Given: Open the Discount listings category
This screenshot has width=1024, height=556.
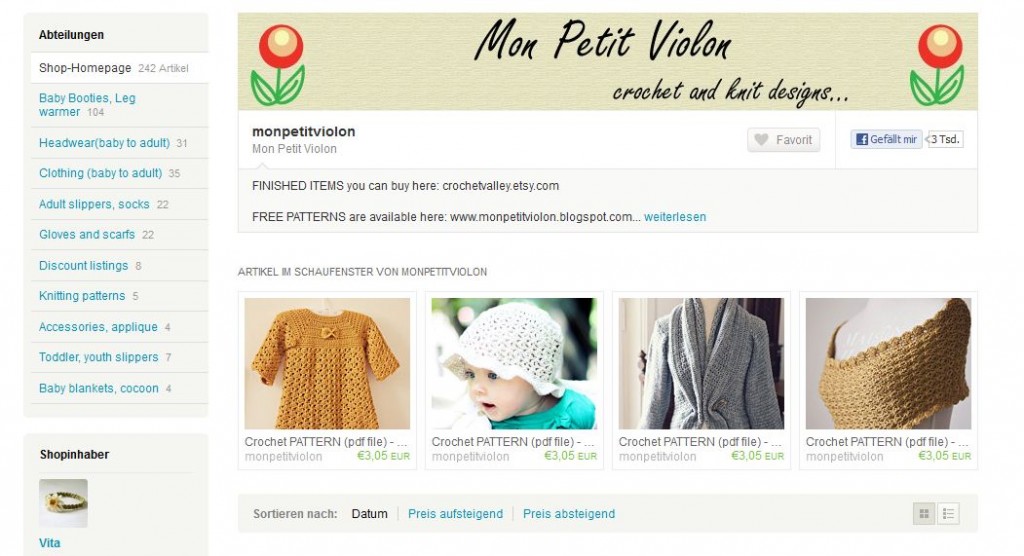Looking at the screenshot, I should pos(83,266).
